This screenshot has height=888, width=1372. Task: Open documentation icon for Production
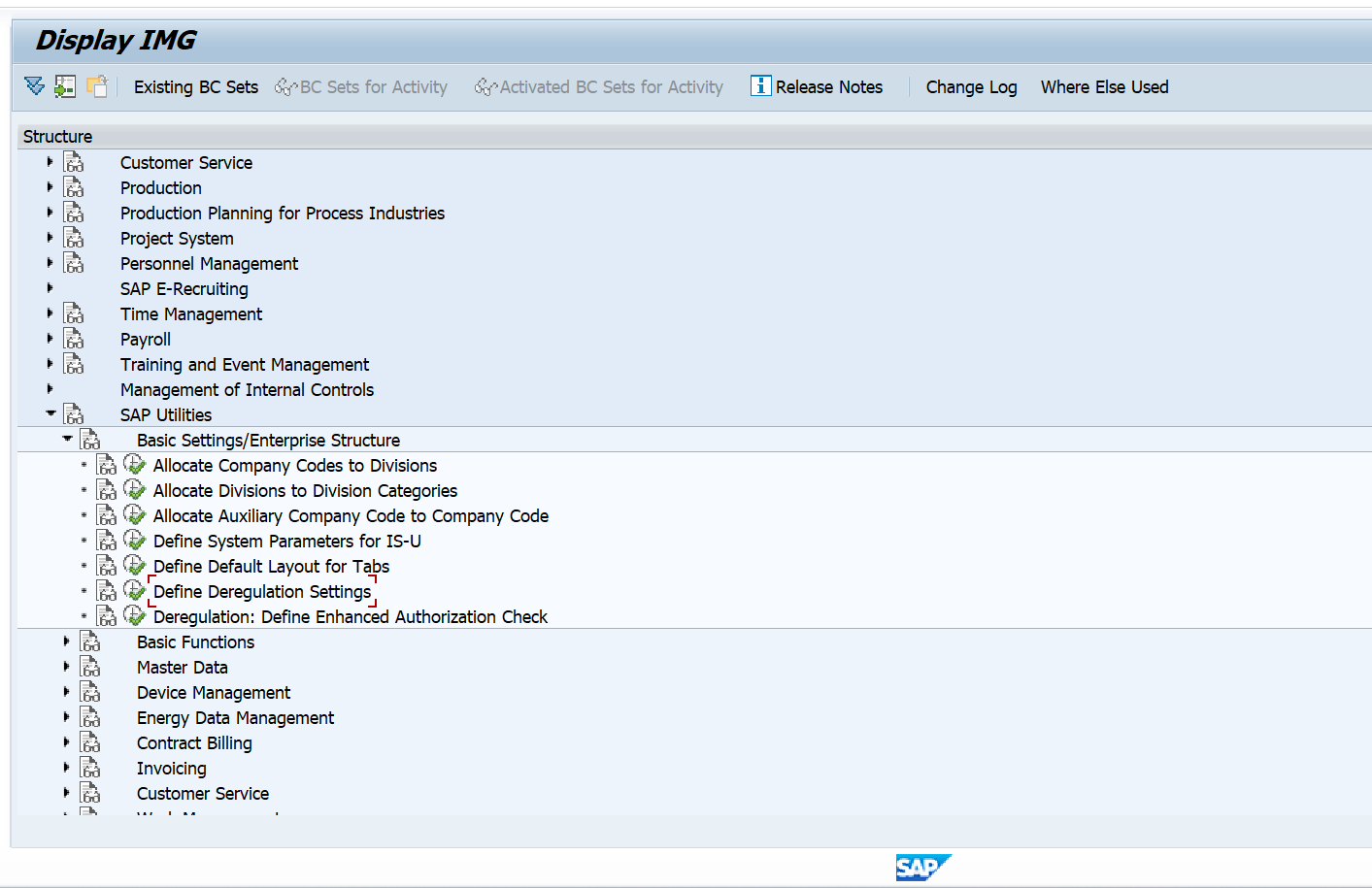(74, 187)
